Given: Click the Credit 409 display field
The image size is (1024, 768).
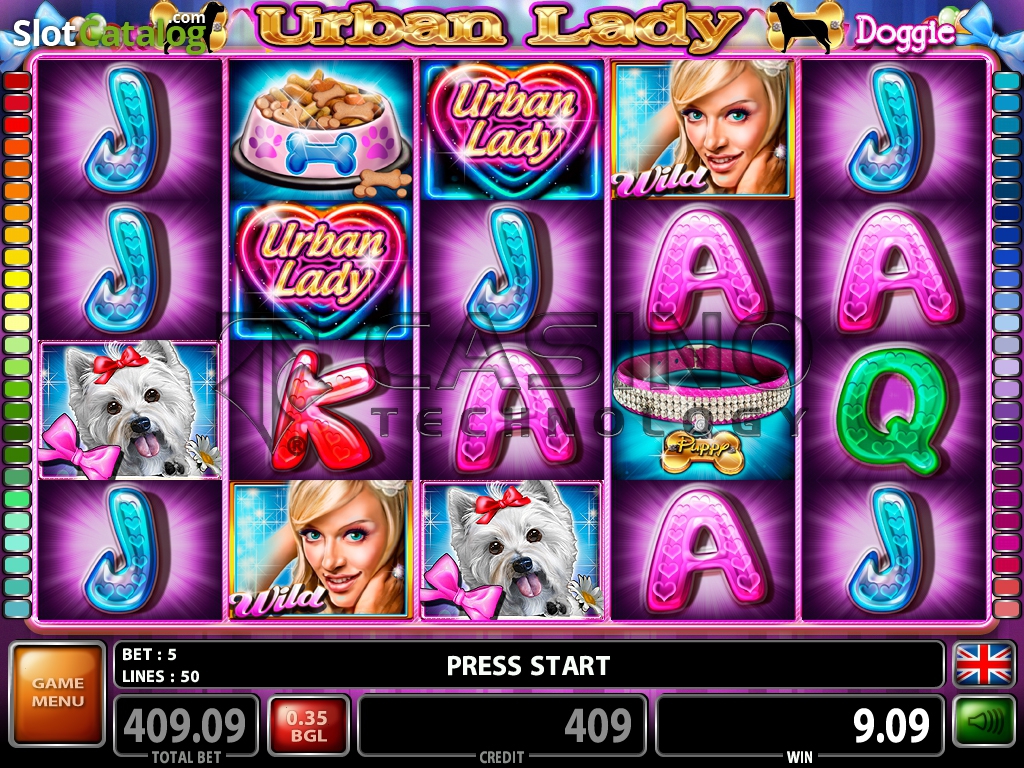Looking at the screenshot, I should [x=502, y=726].
